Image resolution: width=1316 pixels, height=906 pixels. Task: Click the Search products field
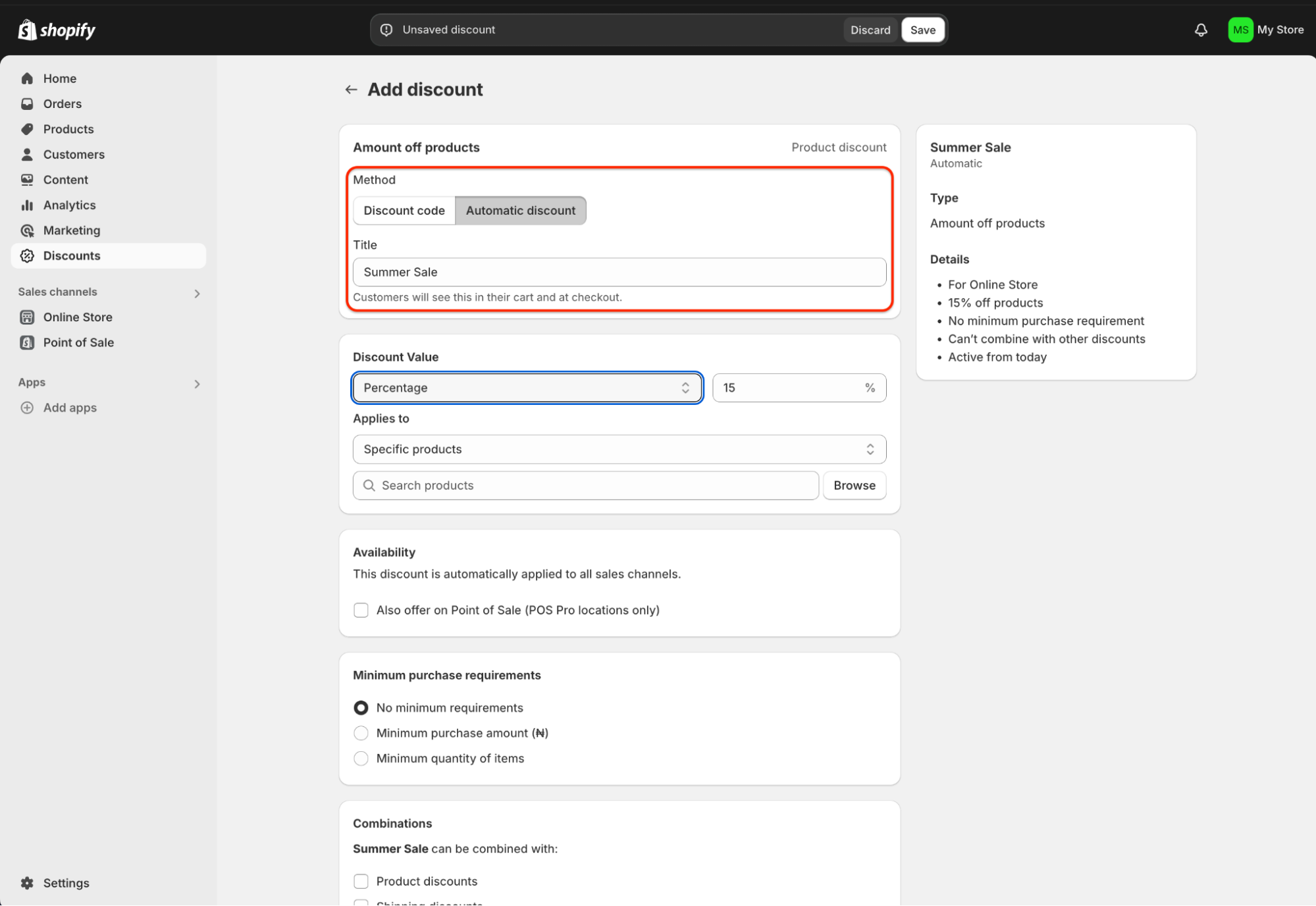click(x=586, y=485)
